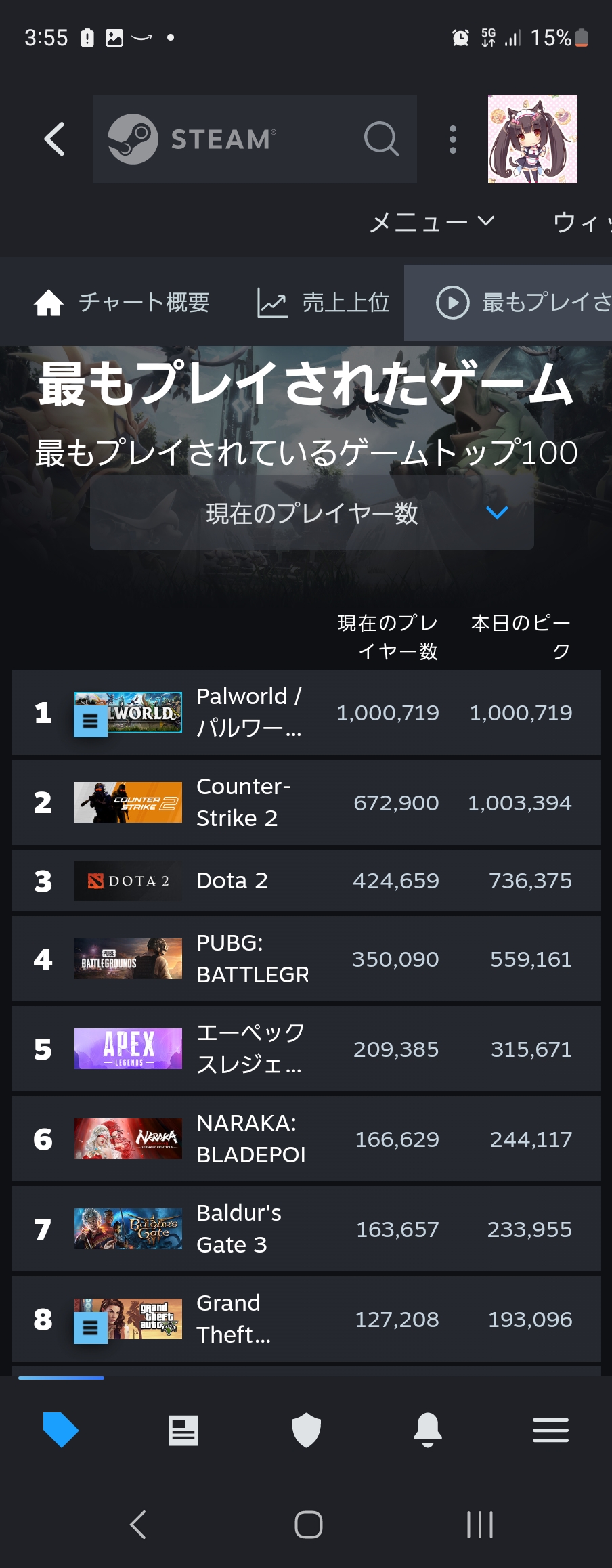Open the store tag icon in the bottom bar

click(x=61, y=1430)
